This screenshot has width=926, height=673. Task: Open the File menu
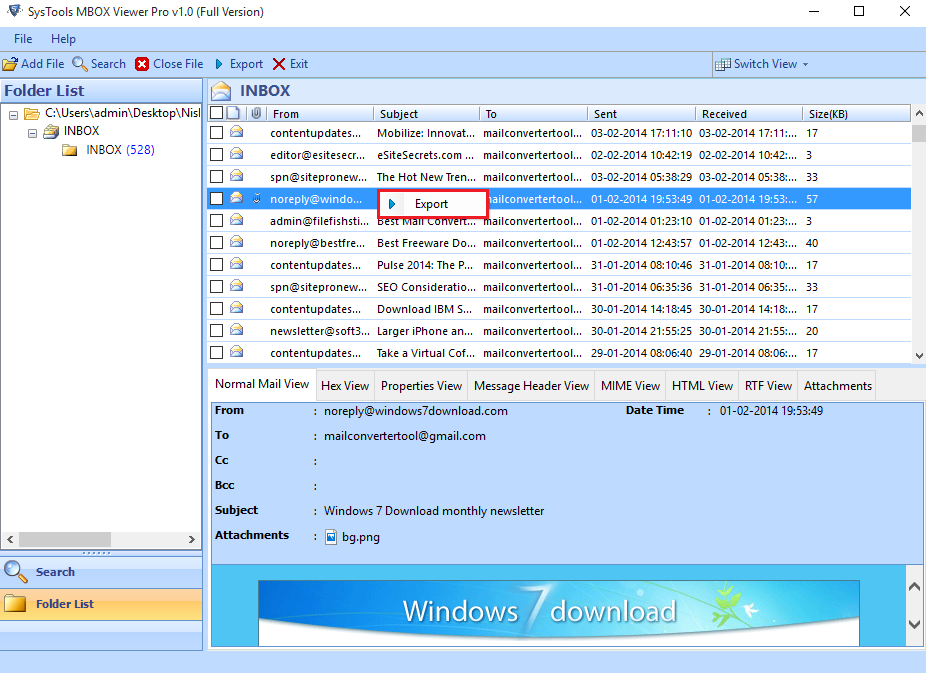tap(23, 39)
